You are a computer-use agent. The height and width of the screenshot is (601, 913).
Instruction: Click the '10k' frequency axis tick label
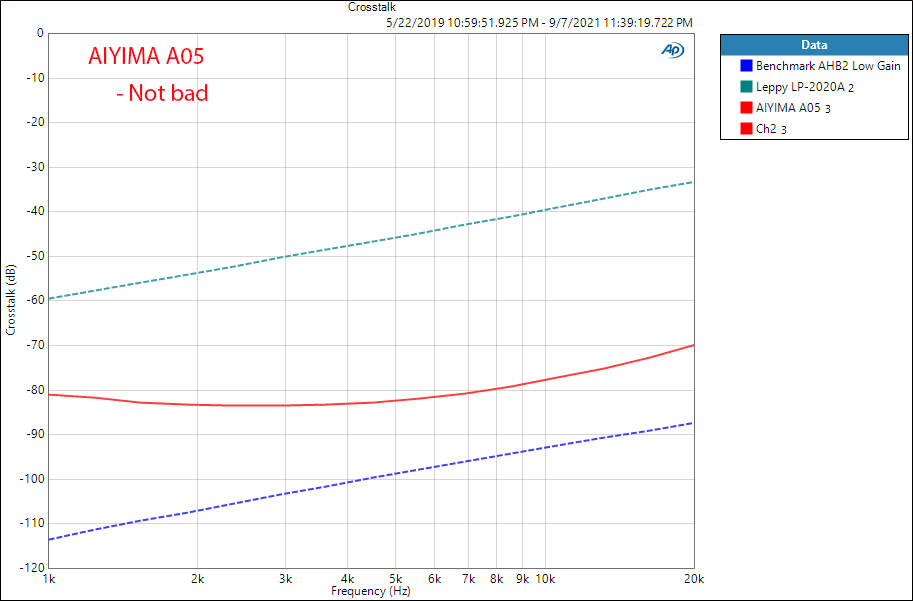(545, 579)
